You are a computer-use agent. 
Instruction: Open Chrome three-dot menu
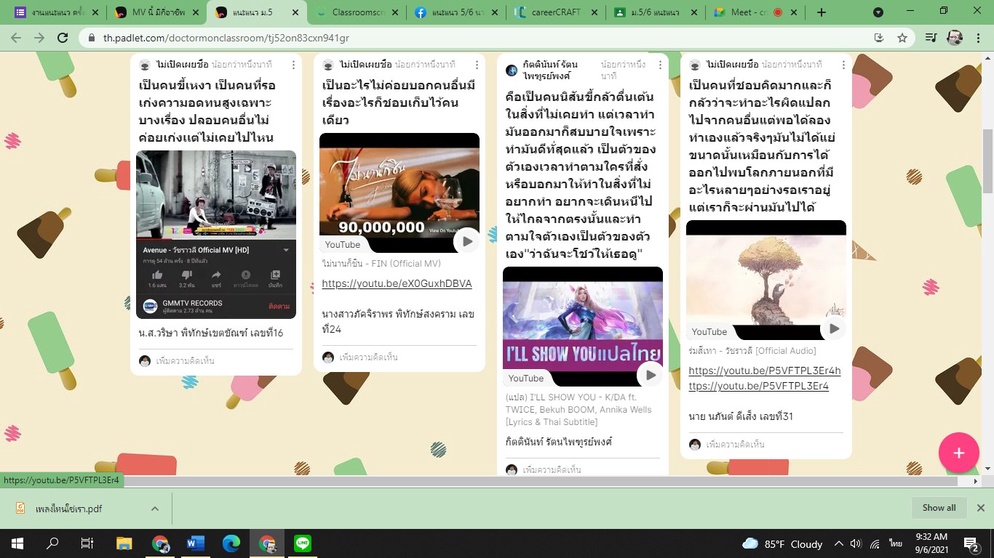point(977,38)
